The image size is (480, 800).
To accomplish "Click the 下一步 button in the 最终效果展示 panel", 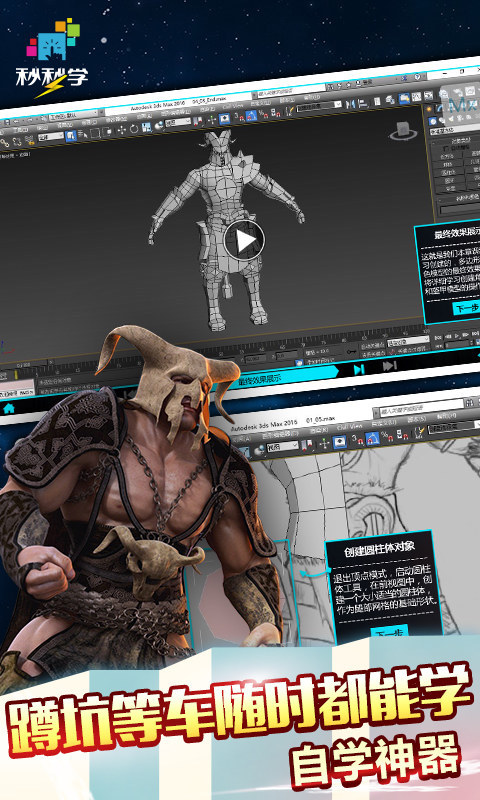I will (x=467, y=309).
